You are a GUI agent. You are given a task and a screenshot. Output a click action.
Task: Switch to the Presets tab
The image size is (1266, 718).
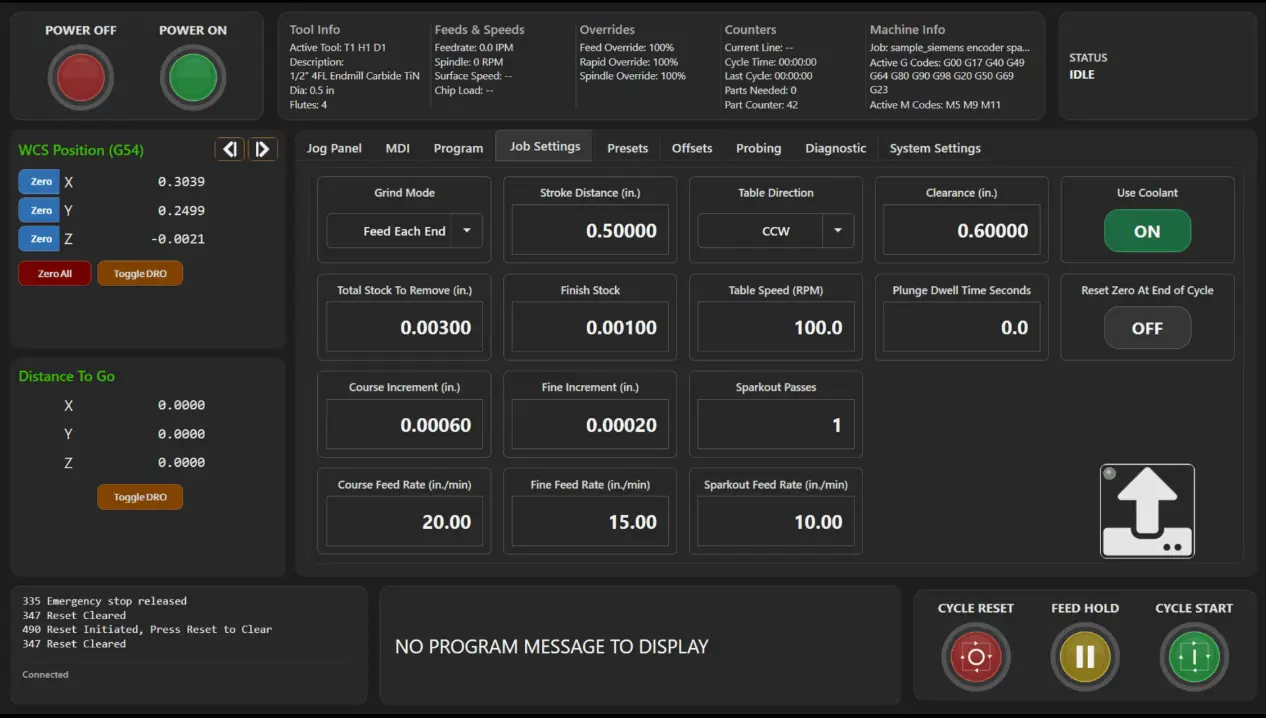click(x=628, y=148)
